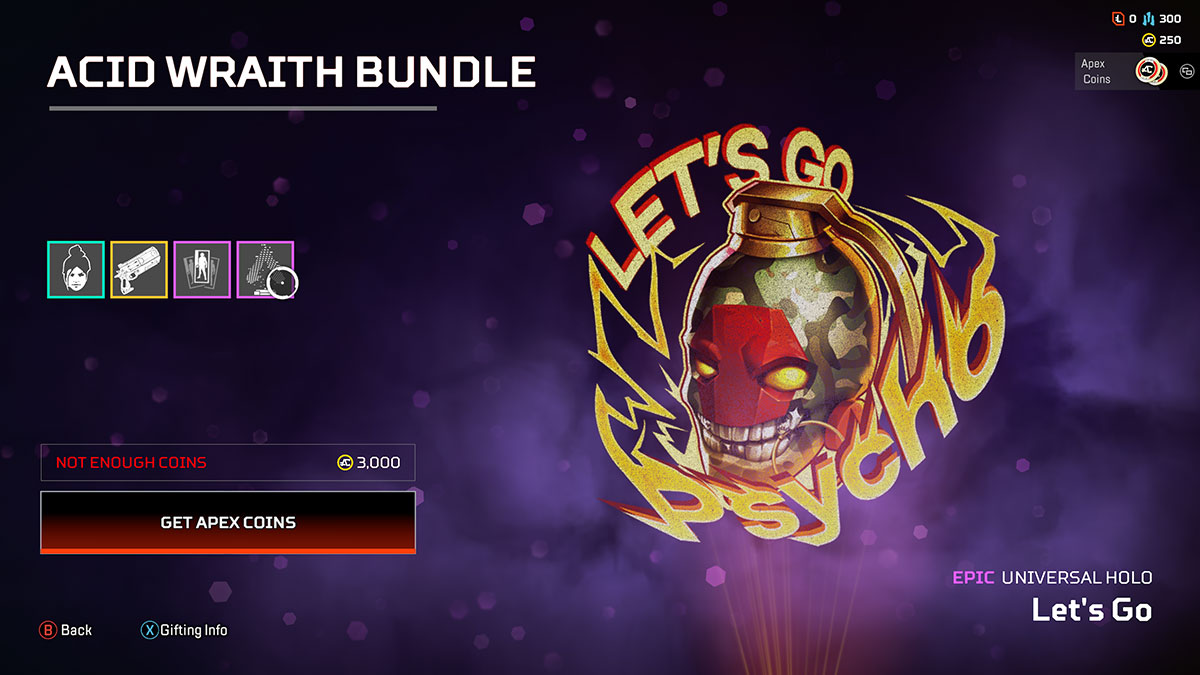Click the Not Enough Coins price bar
The image size is (1200, 675).
tap(228, 462)
